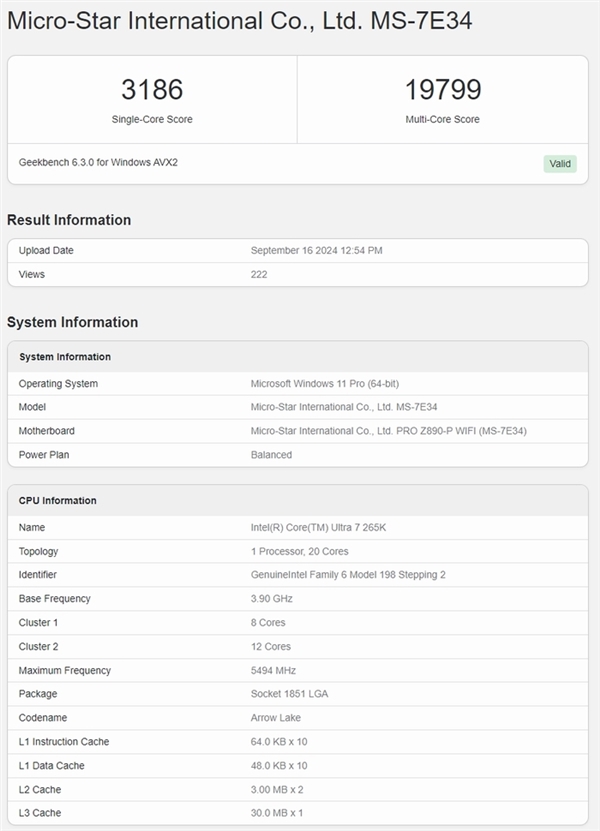Select the Arrow Lake codename value
600x831 pixels.
click(x=275, y=718)
